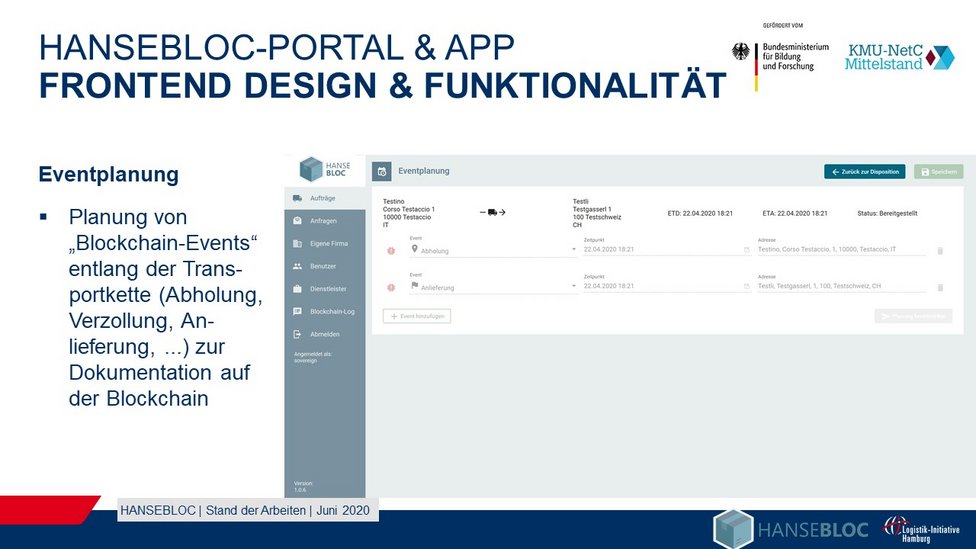Image resolution: width=976 pixels, height=549 pixels.
Task: Delete the Anlieferung event via trash icon
Action: [x=940, y=288]
